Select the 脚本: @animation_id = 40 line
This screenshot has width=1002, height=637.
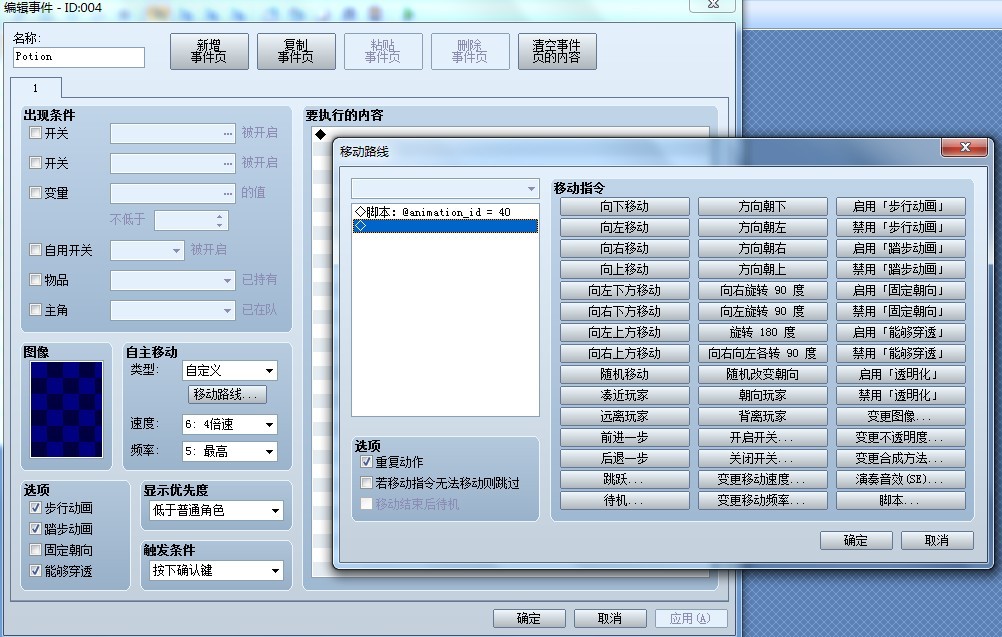[x=445, y=212]
